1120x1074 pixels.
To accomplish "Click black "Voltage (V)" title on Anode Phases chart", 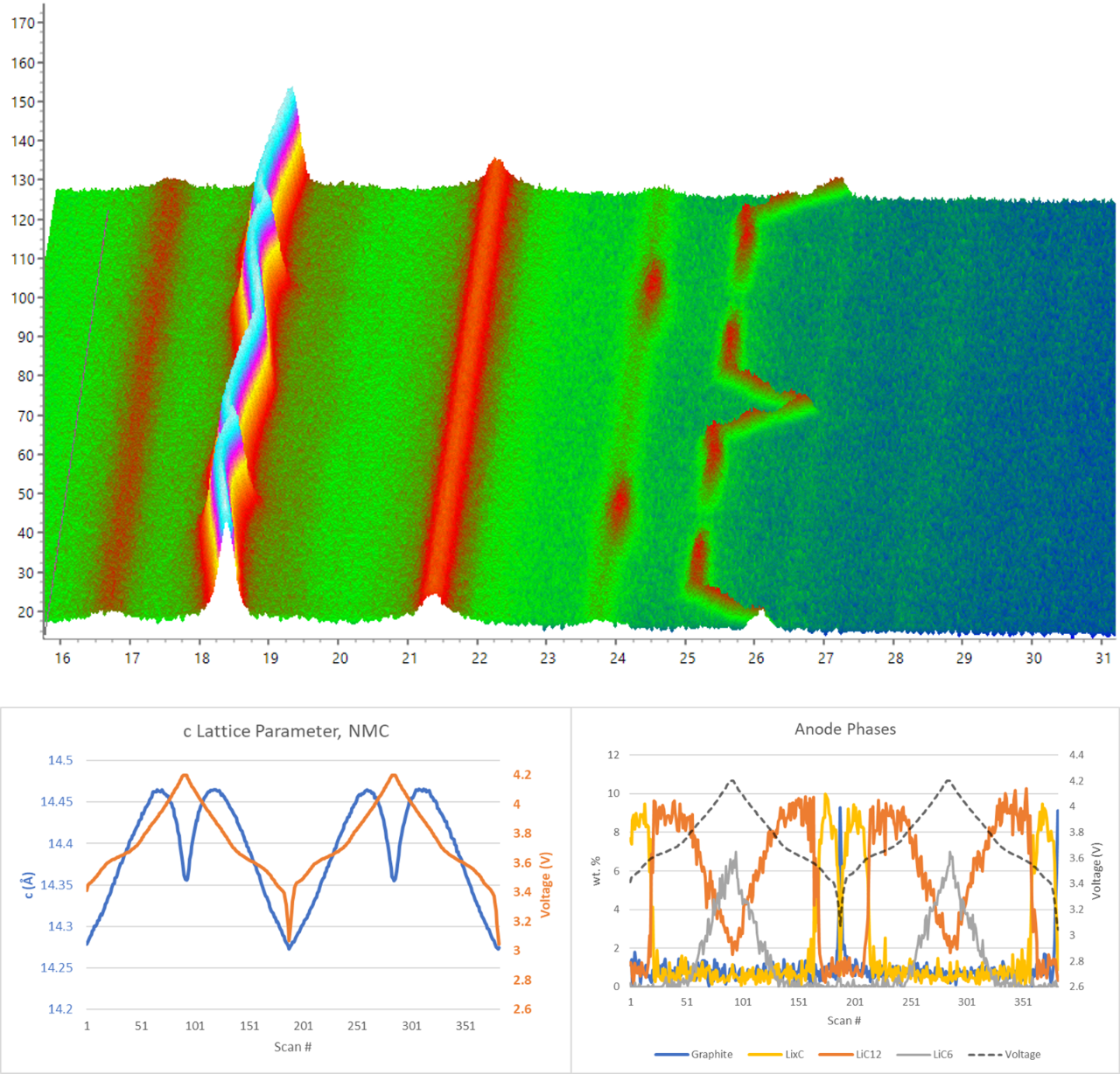I will pos(1096,870).
